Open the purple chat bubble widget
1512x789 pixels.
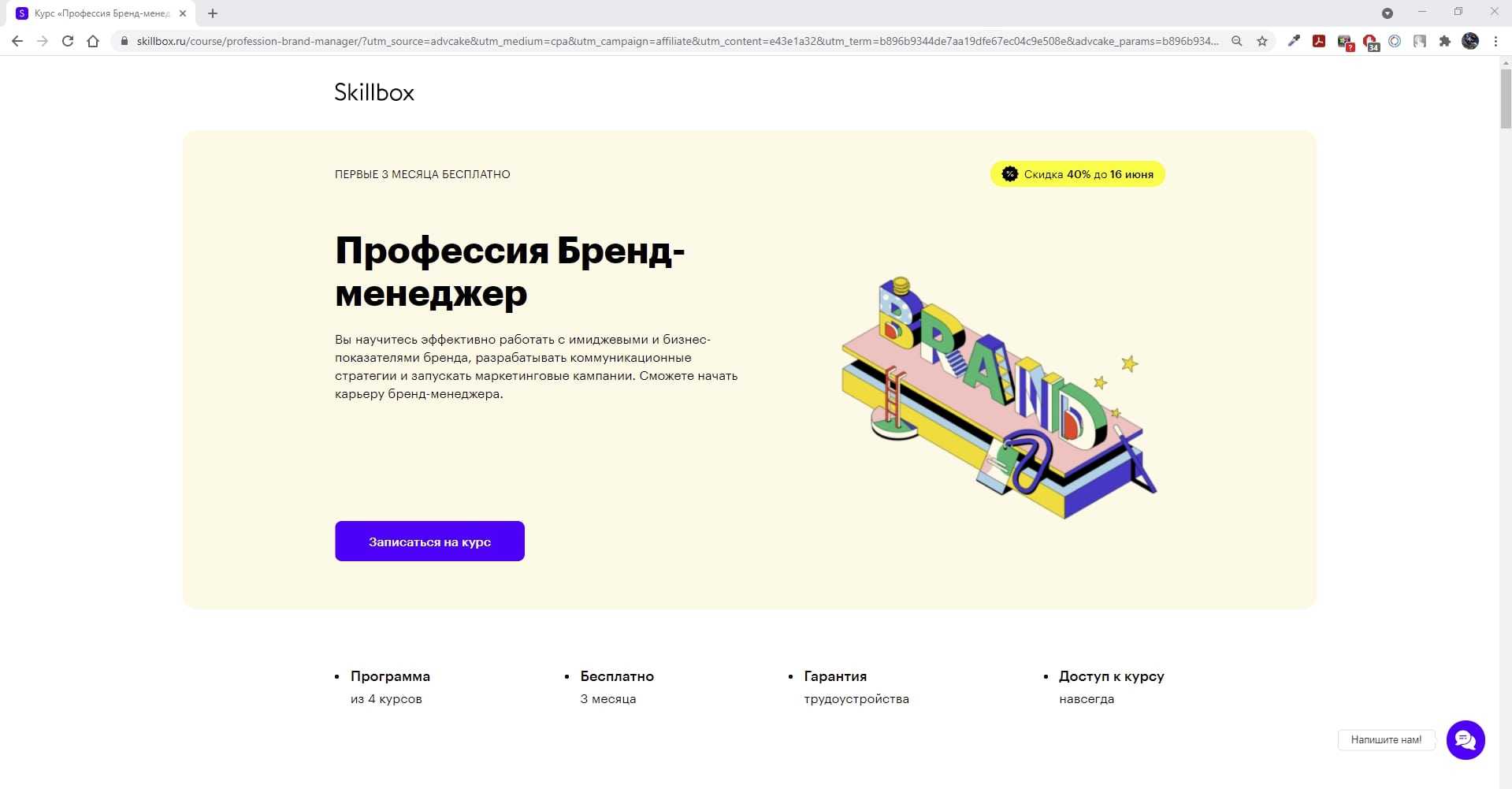1466,740
